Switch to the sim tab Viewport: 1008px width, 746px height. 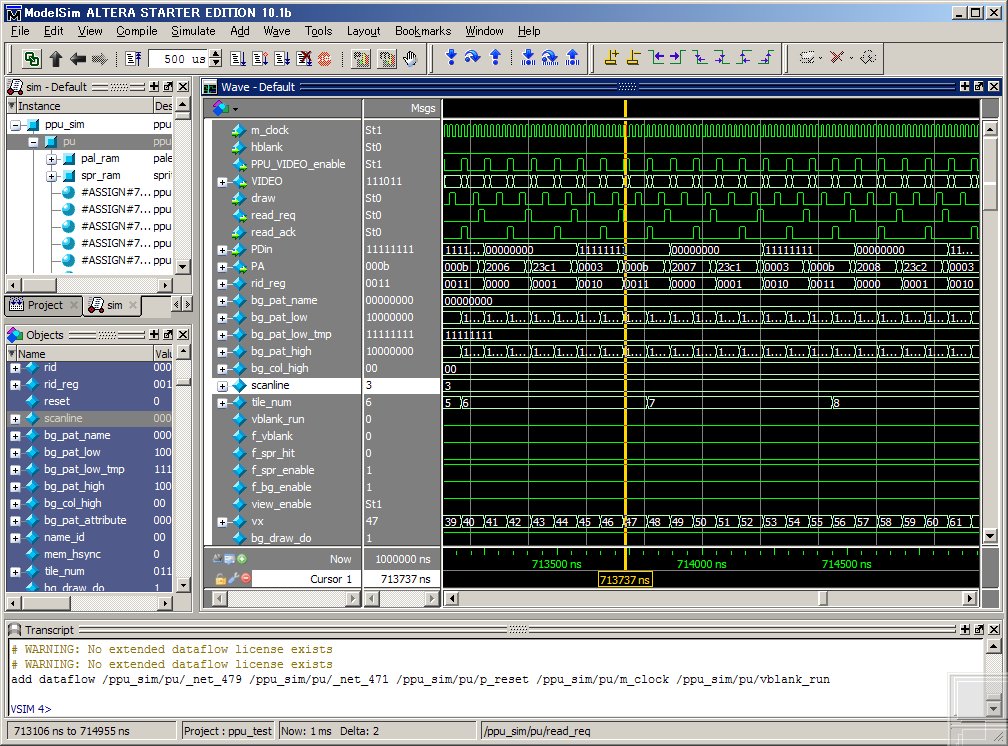[x=112, y=305]
